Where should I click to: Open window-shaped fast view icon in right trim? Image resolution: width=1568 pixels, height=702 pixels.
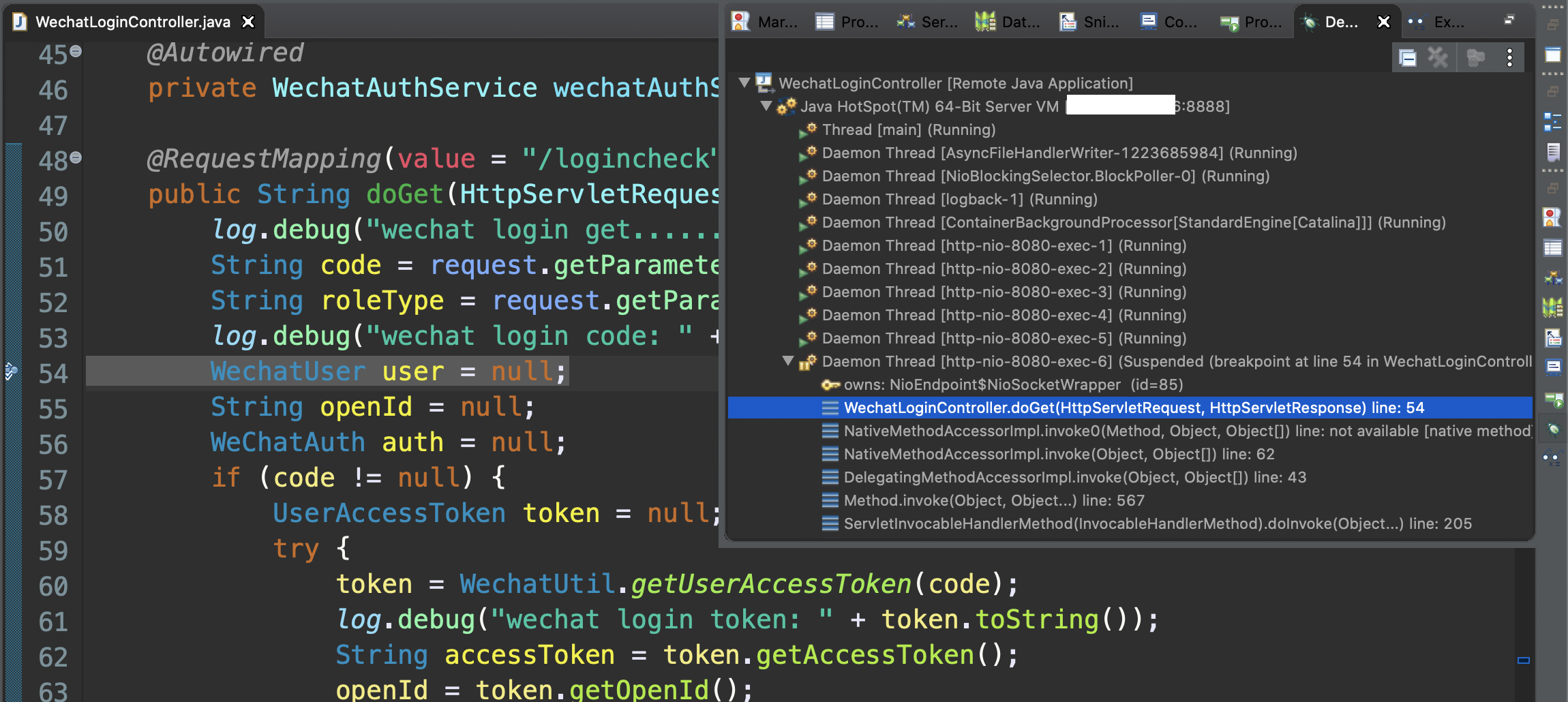pyautogui.click(x=1553, y=55)
